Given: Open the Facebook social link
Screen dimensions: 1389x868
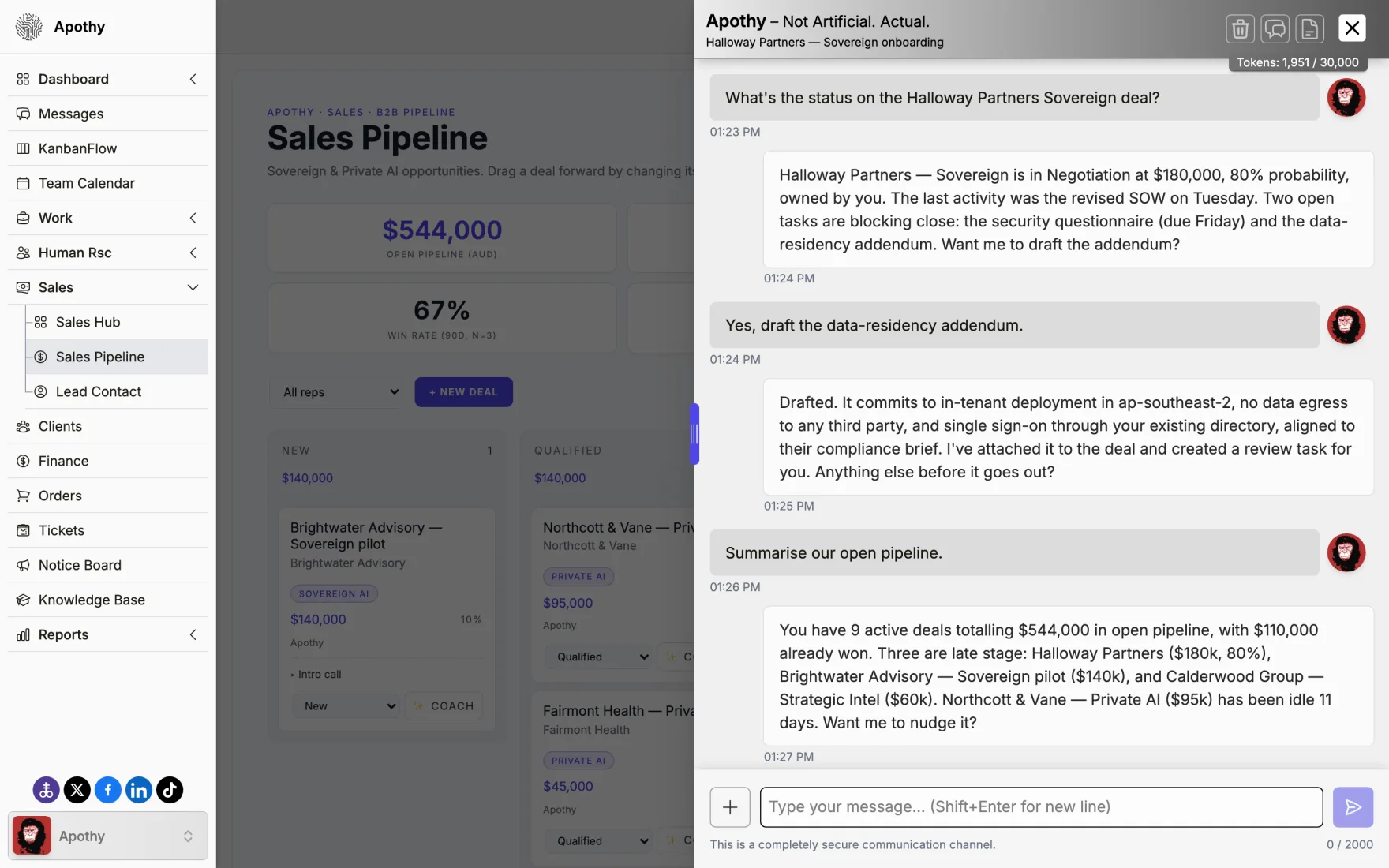Looking at the screenshot, I should pyautogui.click(x=108, y=789).
